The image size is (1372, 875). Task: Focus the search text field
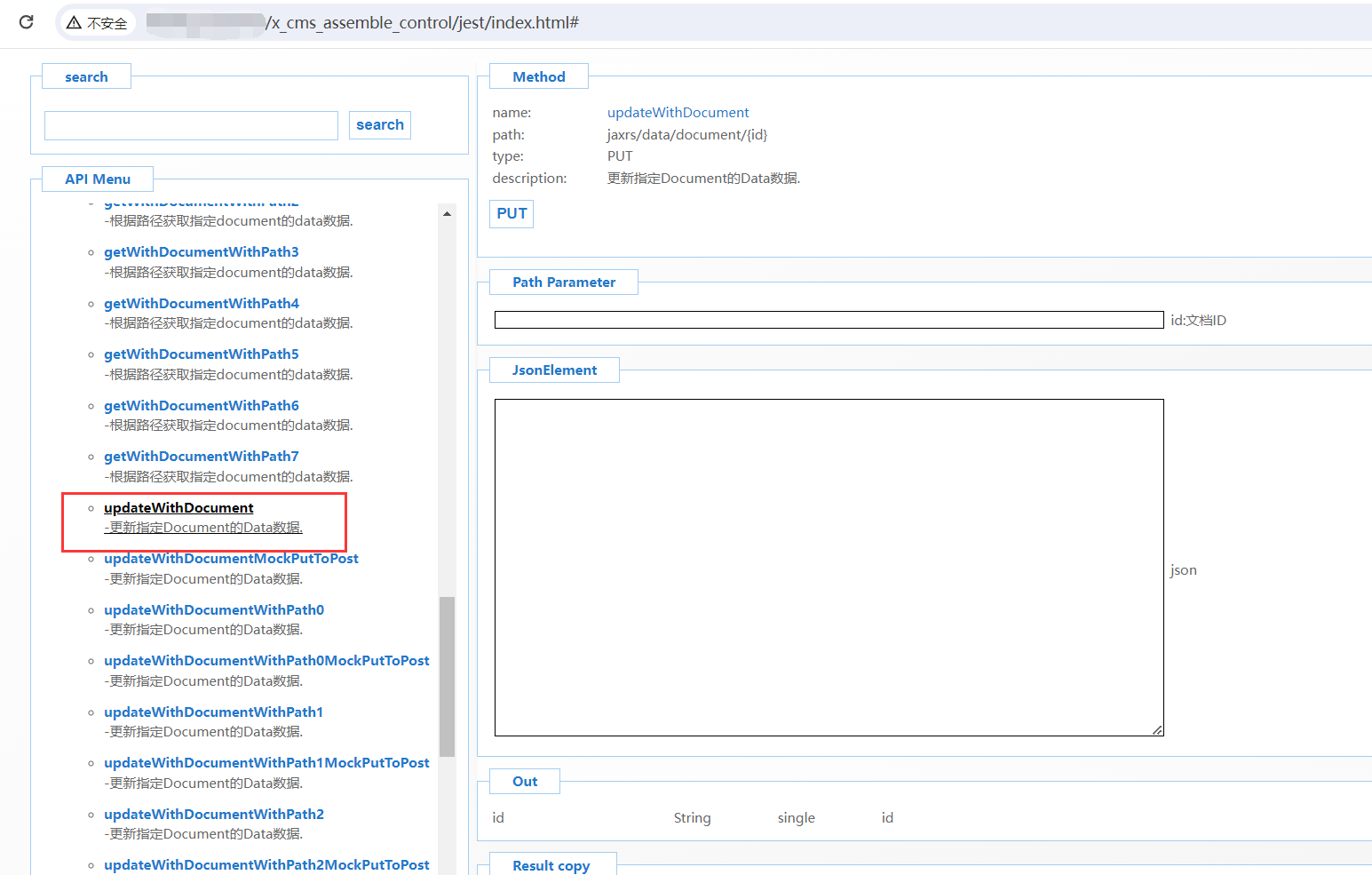191,125
